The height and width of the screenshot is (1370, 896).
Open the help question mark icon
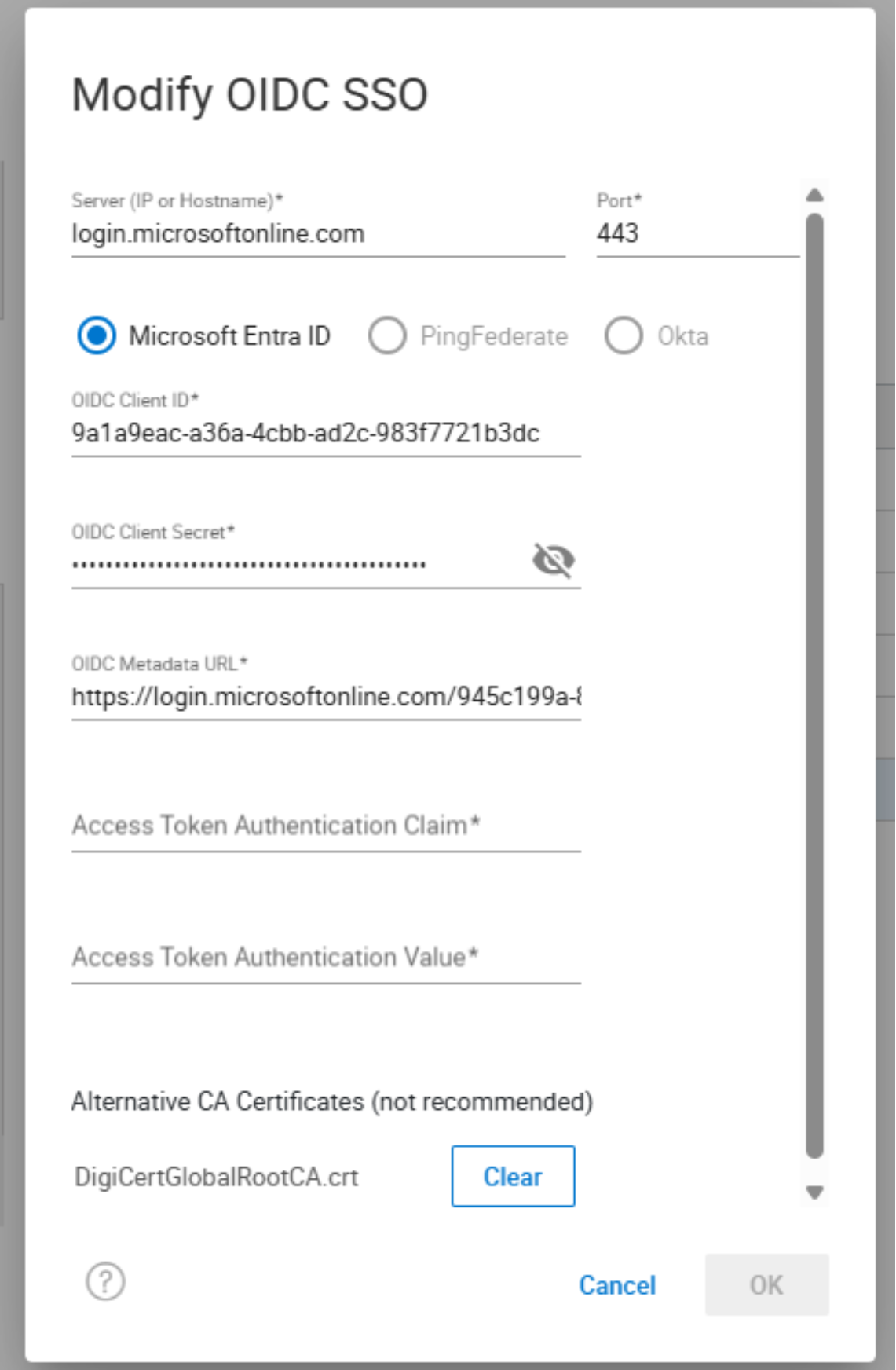pyautogui.click(x=105, y=1281)
